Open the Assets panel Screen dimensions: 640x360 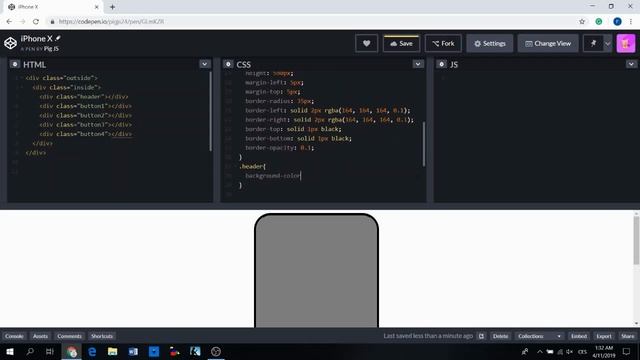click(x=40, y=336)
